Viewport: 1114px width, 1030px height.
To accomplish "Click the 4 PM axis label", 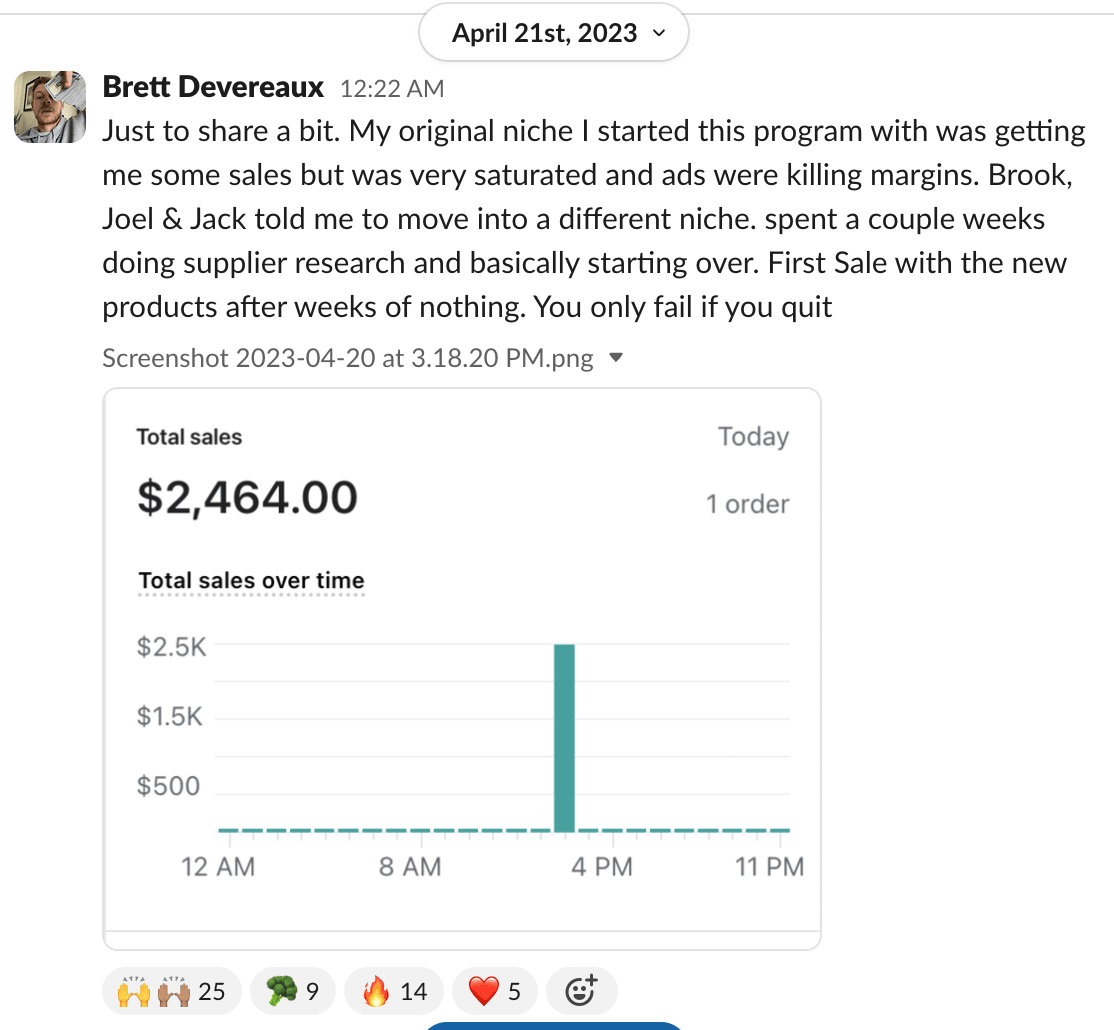I will (x=601, y=866).
